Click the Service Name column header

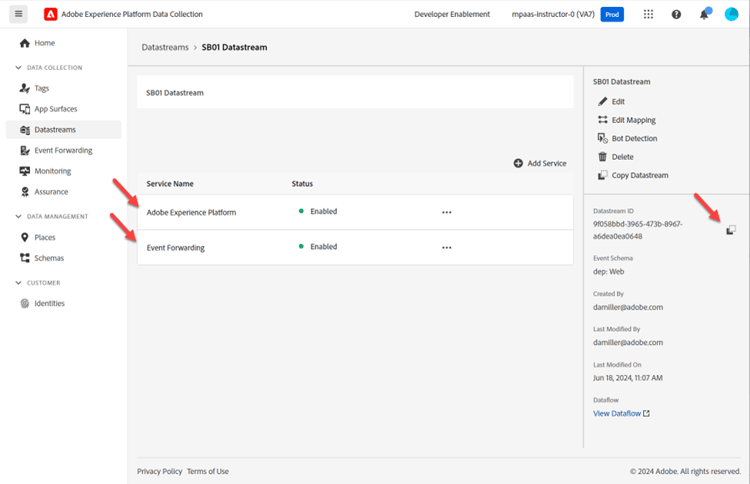click(x=170, y=184)
